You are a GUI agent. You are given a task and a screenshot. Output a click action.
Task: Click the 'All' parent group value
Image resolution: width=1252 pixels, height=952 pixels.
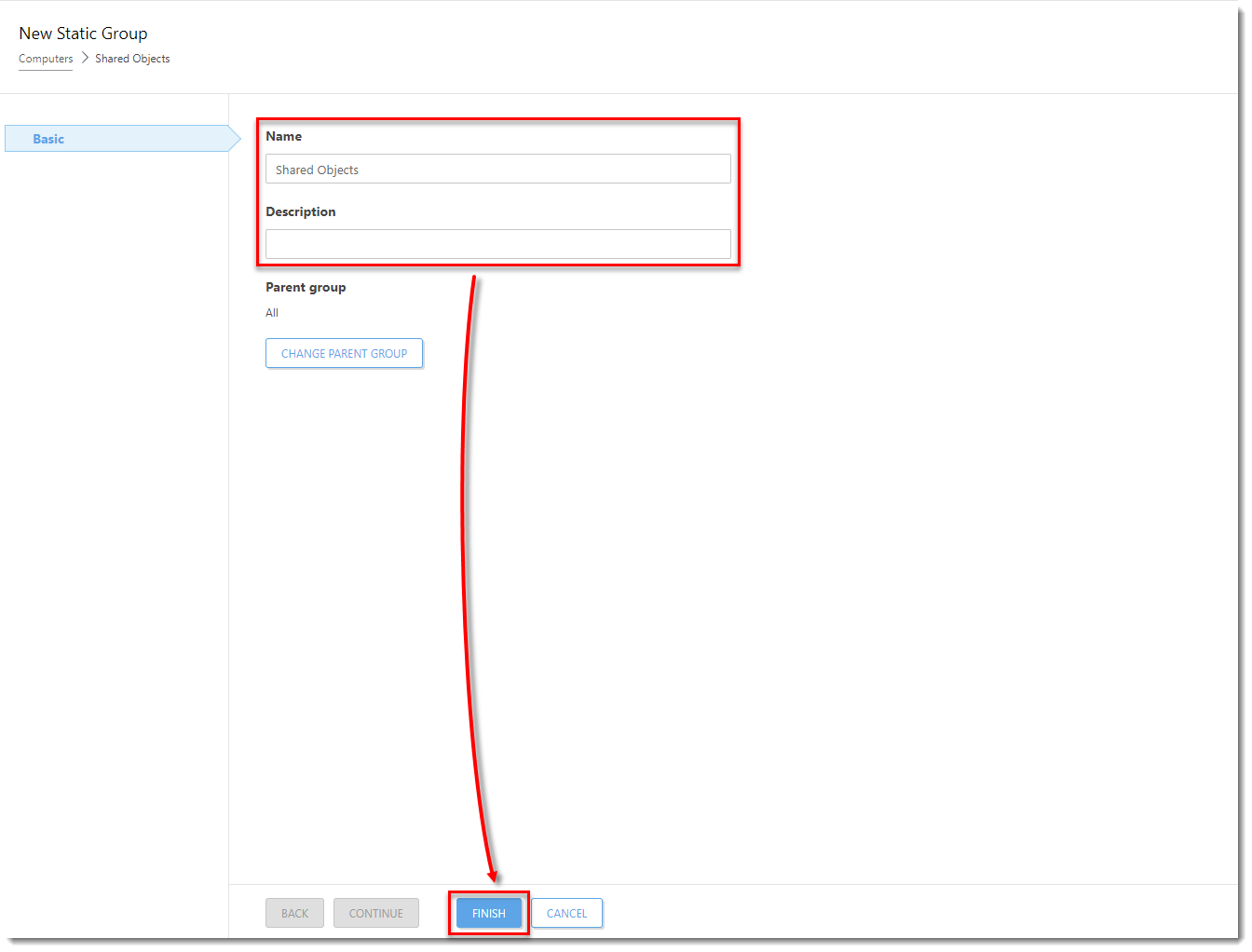[272, 313]
